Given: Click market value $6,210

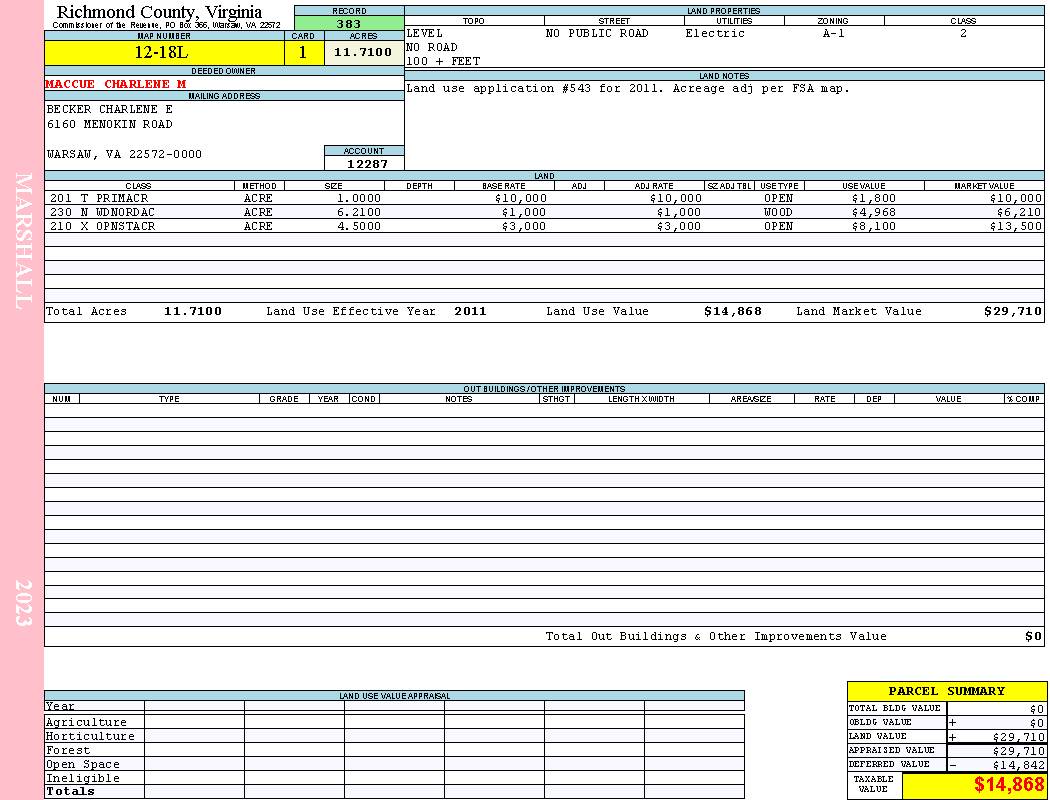Looking at the screenshot, I should point(1019,212).
